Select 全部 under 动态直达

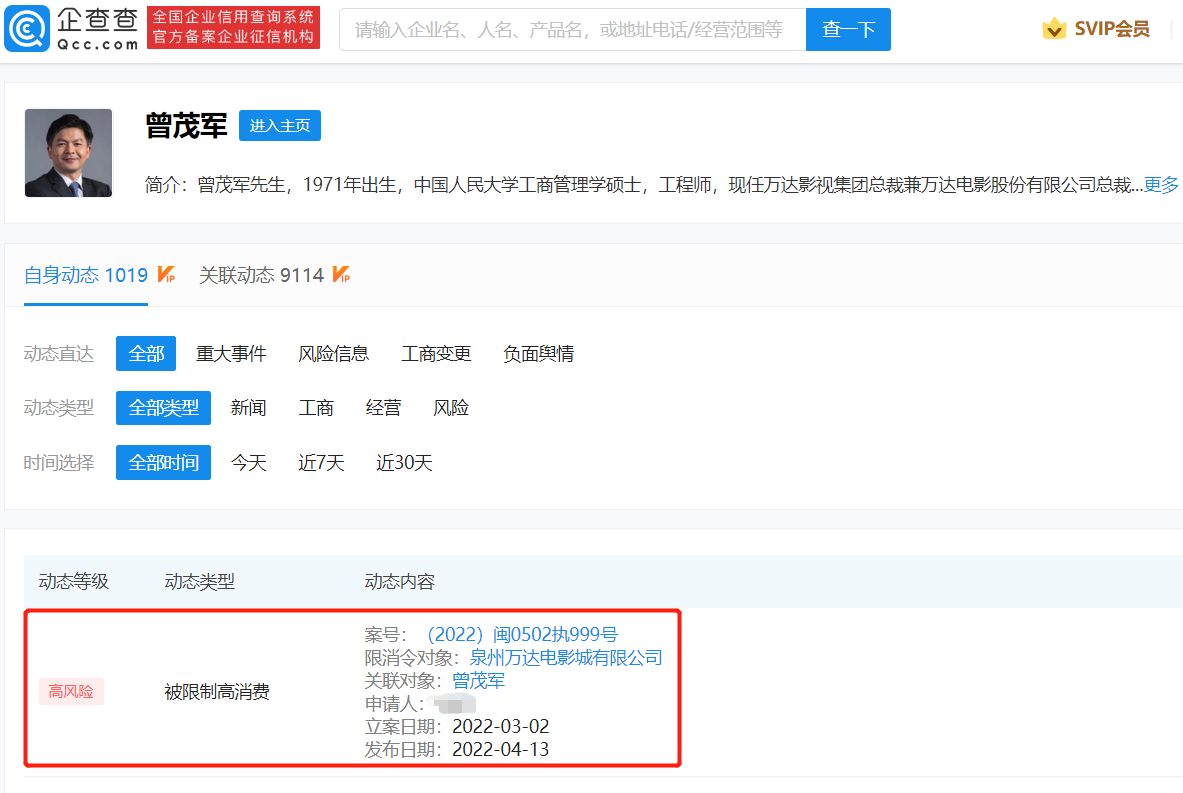pos(146,353)
